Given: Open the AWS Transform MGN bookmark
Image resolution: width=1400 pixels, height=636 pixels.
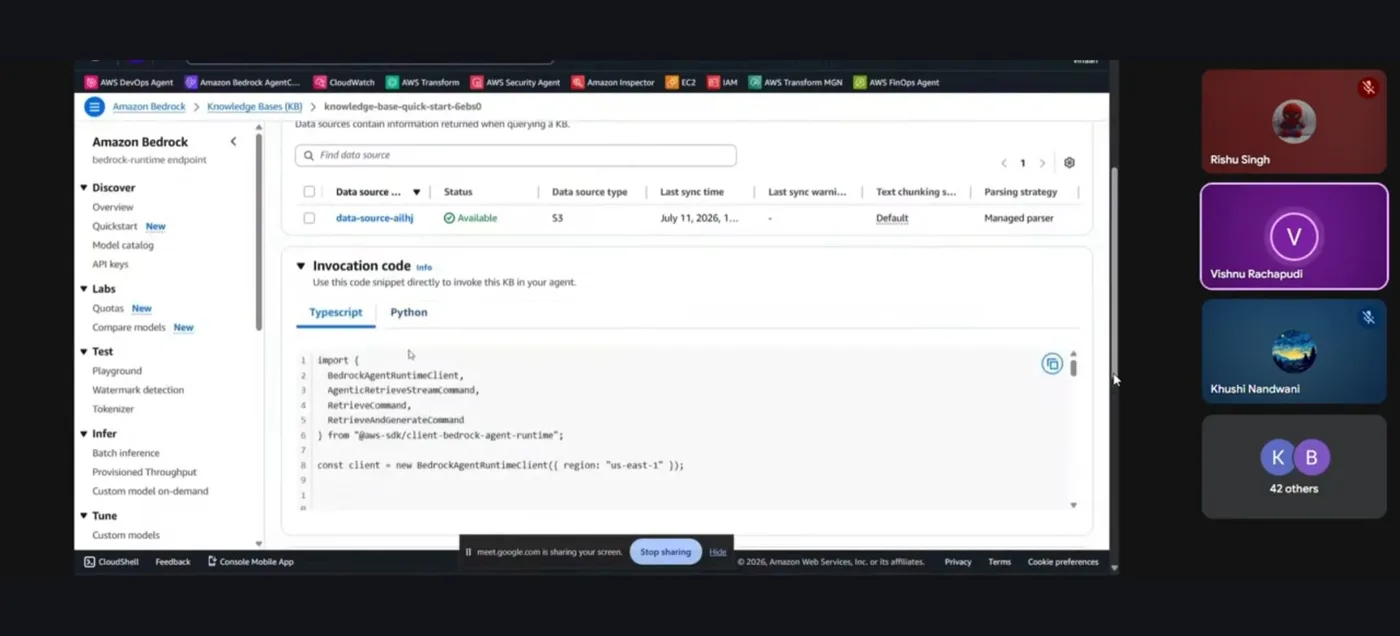Looking at the screenshot, I should pos(796,83).
